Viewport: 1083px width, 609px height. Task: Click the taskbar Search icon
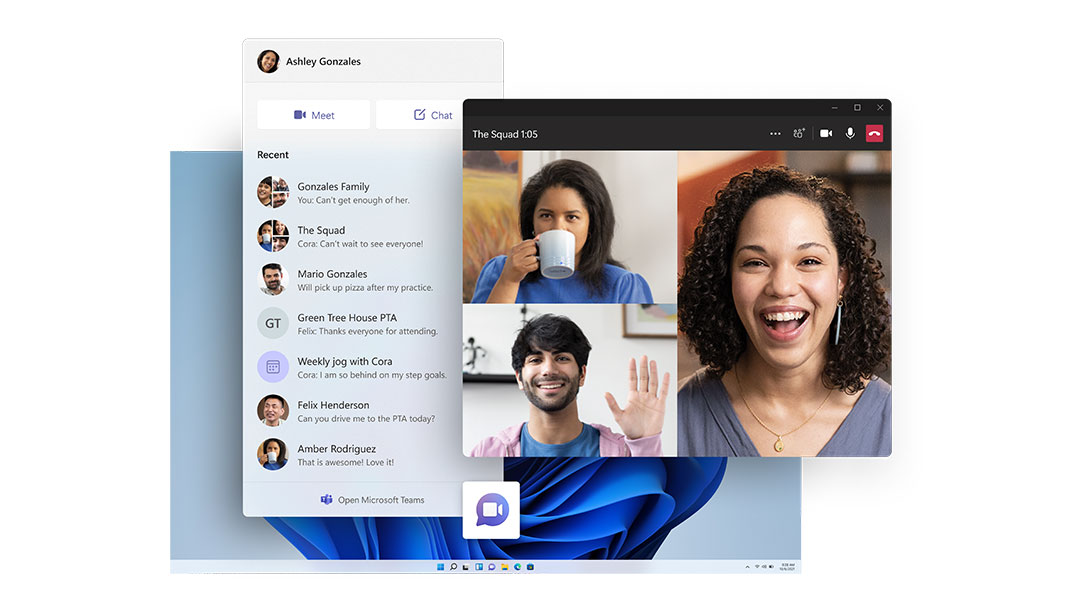[453, 567]
